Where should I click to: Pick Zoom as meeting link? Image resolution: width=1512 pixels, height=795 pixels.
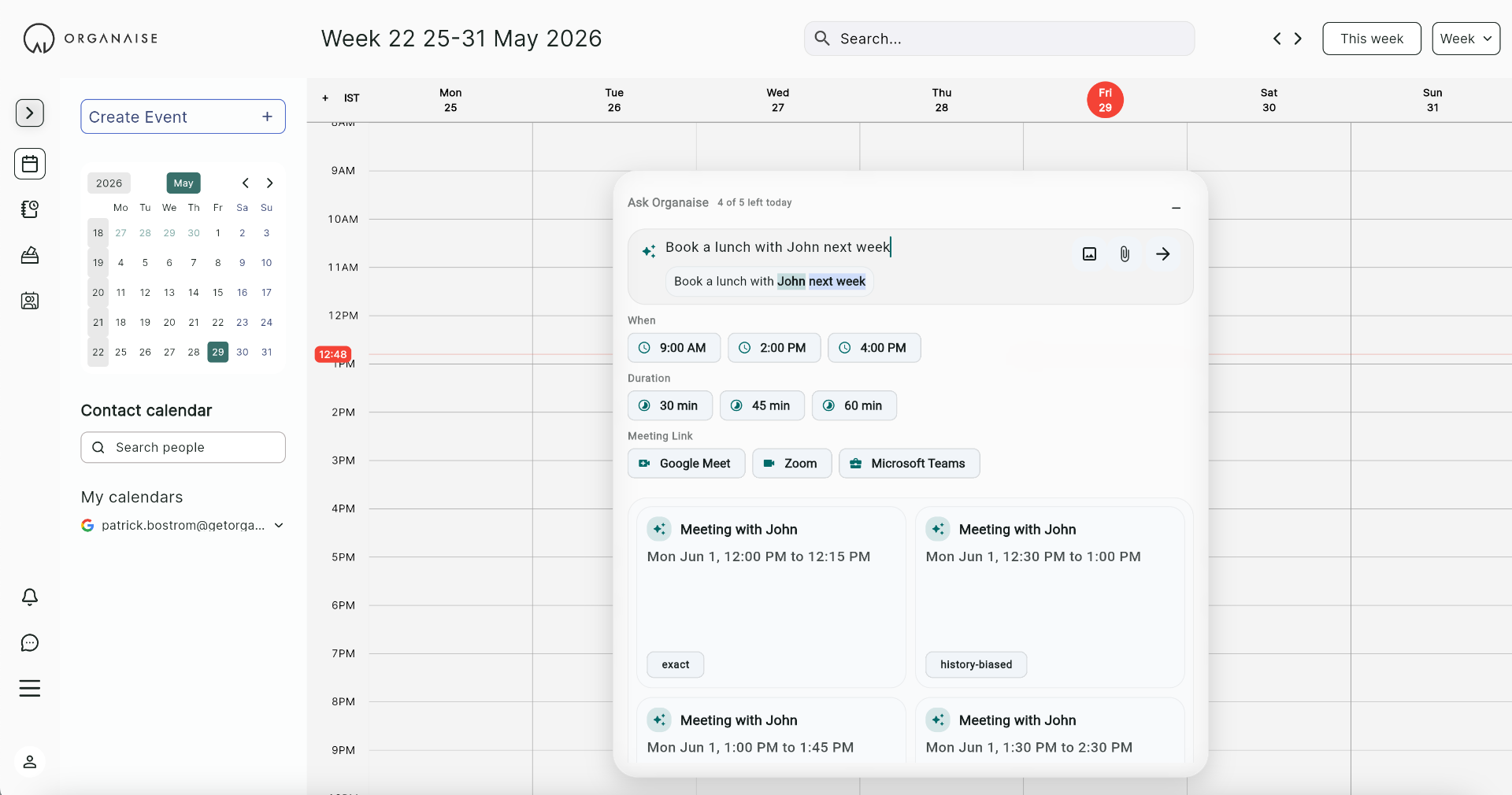[x=791, y=464]
